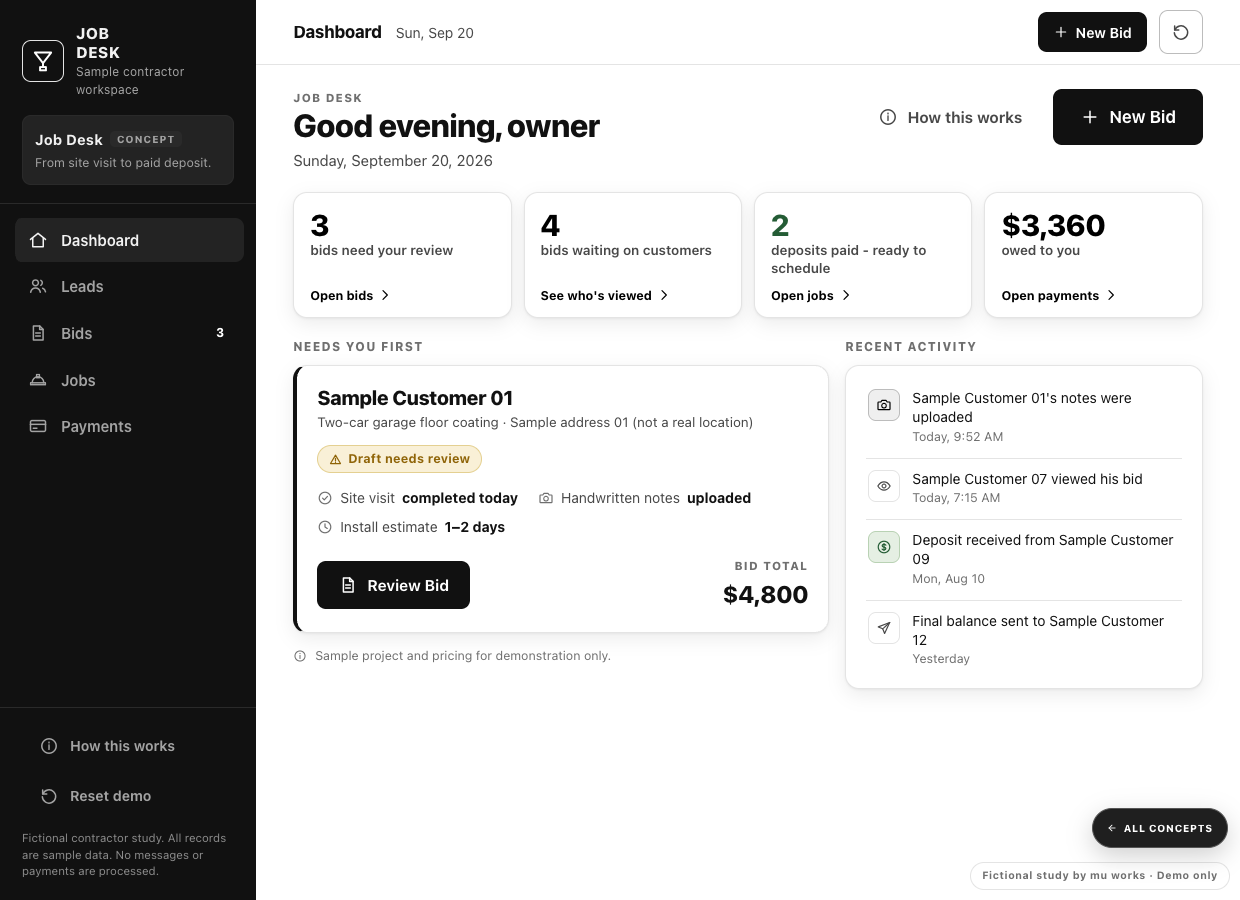The height and width of the screenshot is (900, 1240).
Task: Click the Bids document icon in sidebar
Action: 38,333
